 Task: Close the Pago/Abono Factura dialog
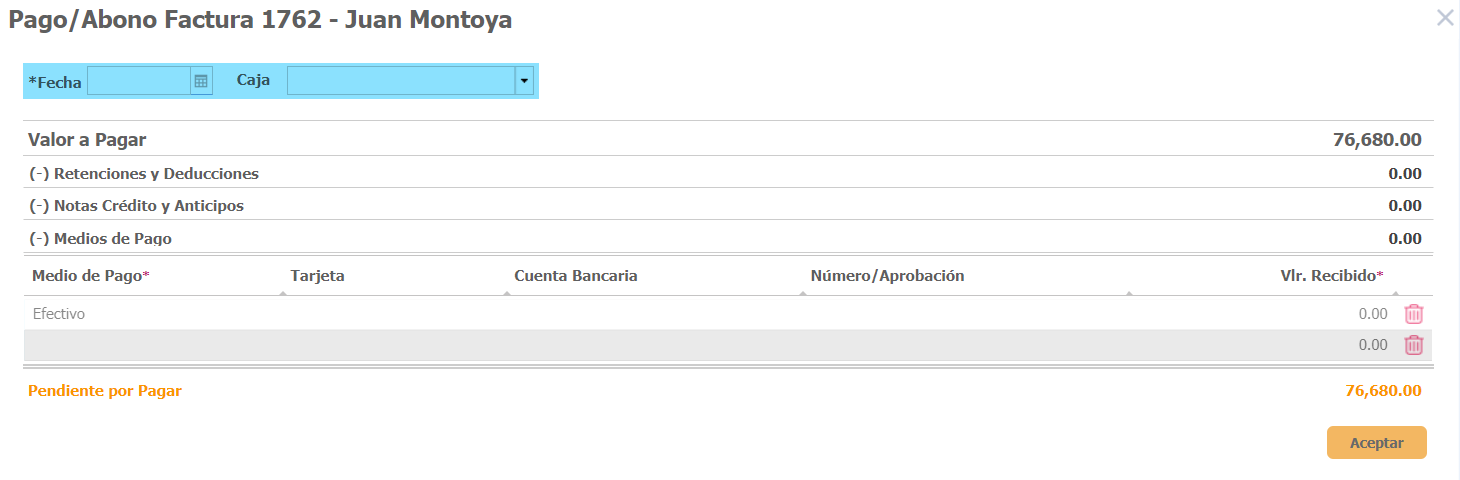pyautogui.click(x=1445, y=18)
